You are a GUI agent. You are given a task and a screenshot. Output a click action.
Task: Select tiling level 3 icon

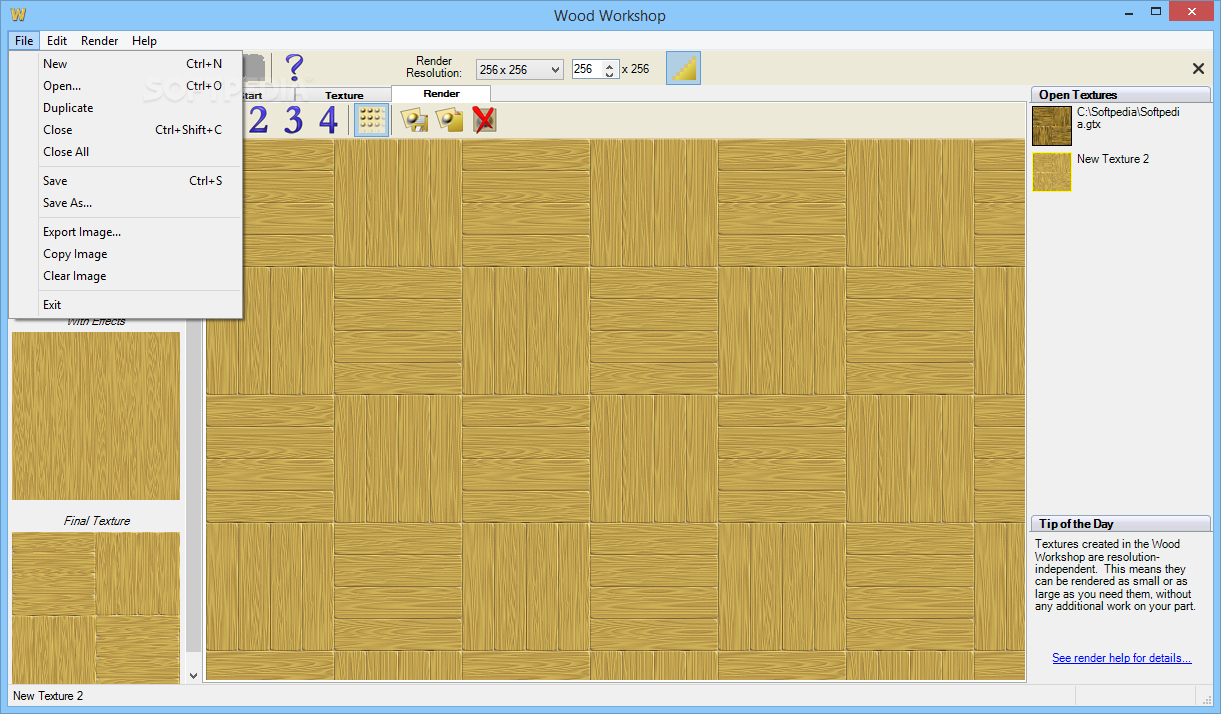293,120
